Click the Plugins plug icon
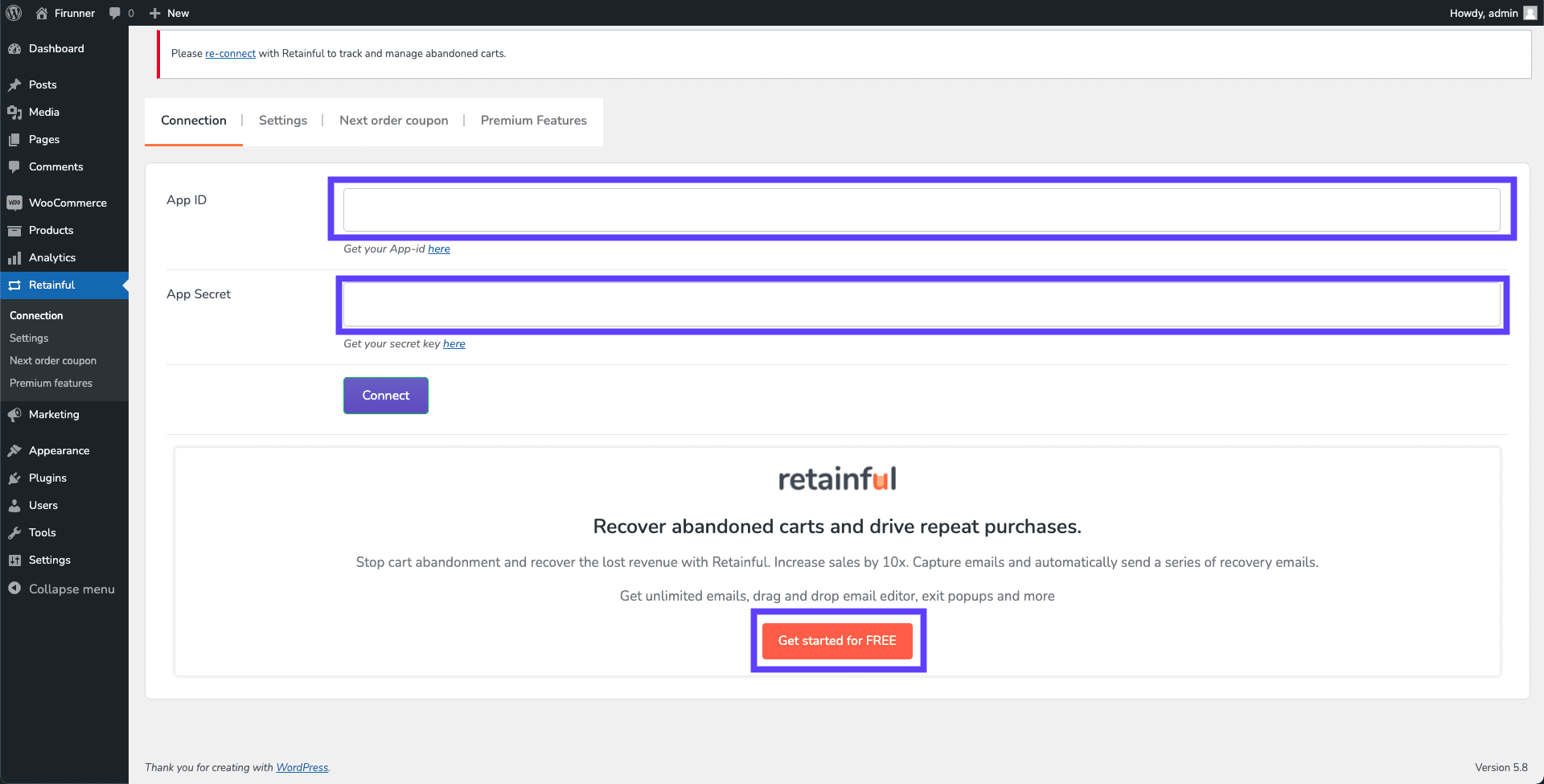 tap(14, 478)
